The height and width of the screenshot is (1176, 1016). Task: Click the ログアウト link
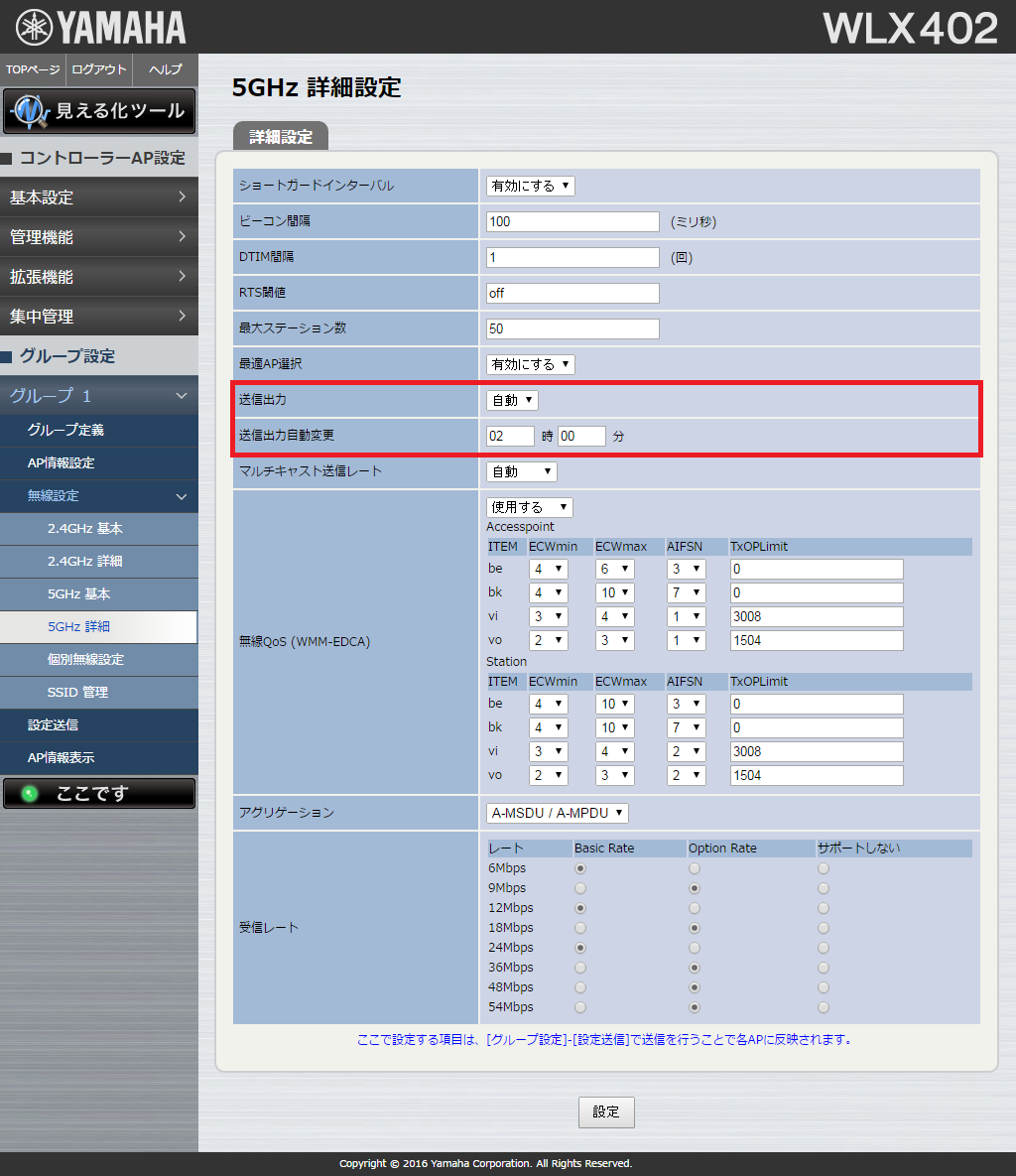point(99,69)
